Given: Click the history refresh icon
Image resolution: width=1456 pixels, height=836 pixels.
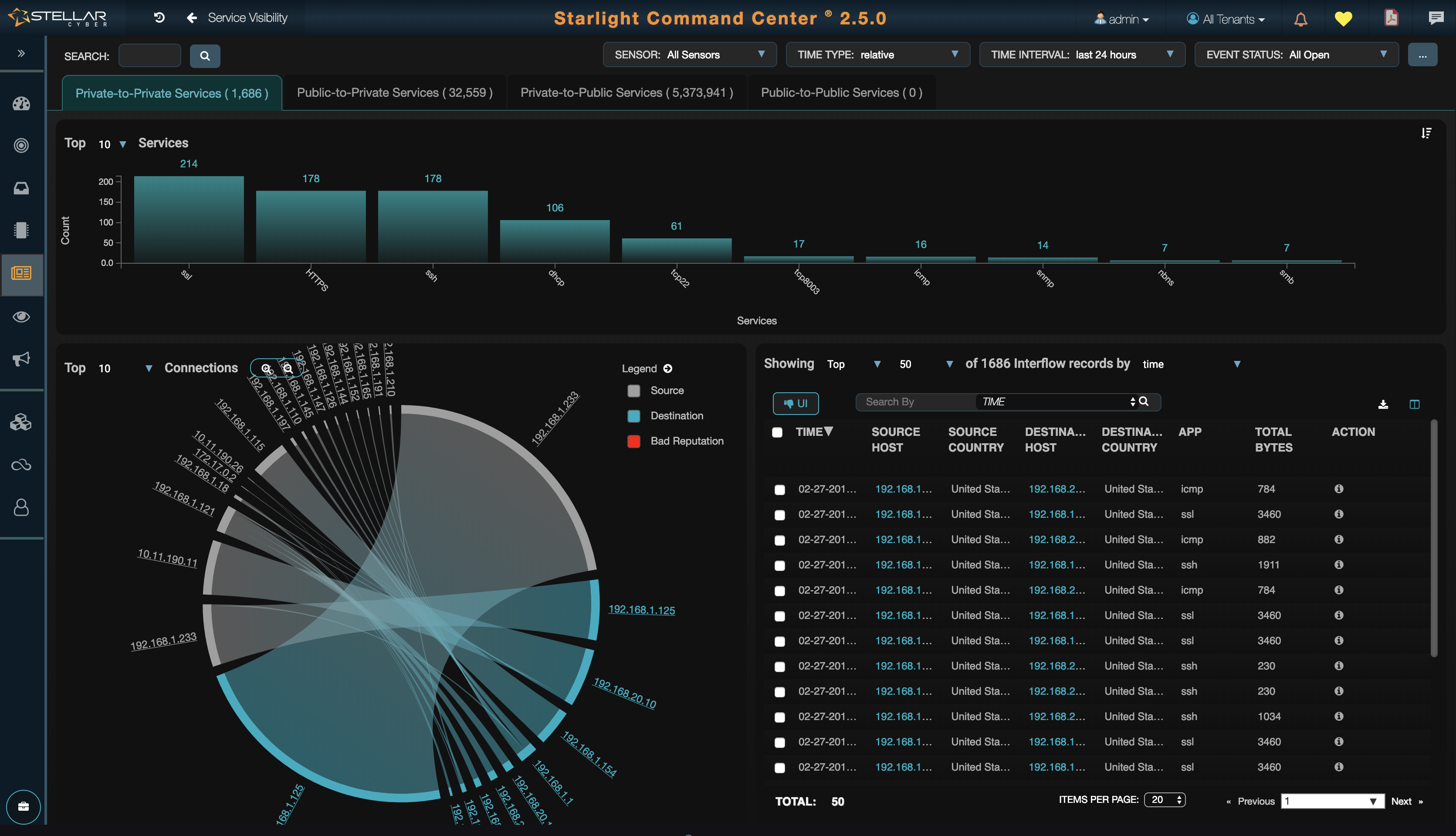Looking at the screenshot, I should click(159, 18).
